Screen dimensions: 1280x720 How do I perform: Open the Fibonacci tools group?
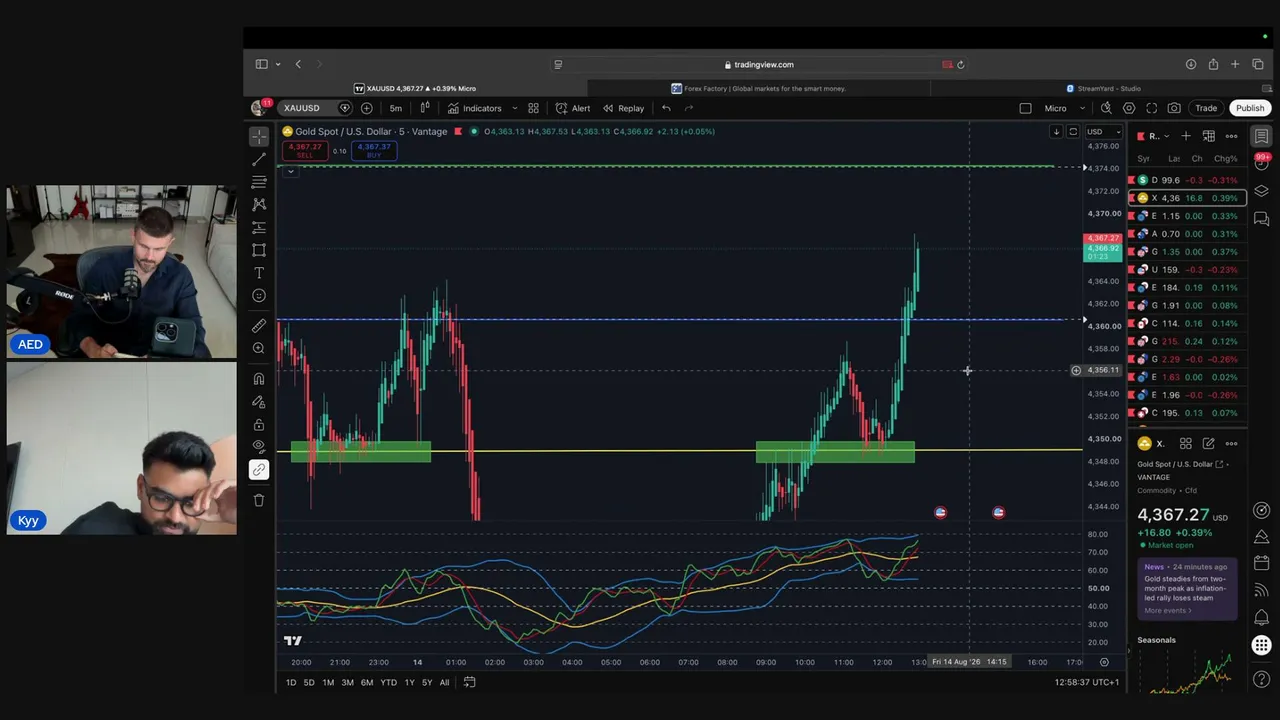point(259,182)
